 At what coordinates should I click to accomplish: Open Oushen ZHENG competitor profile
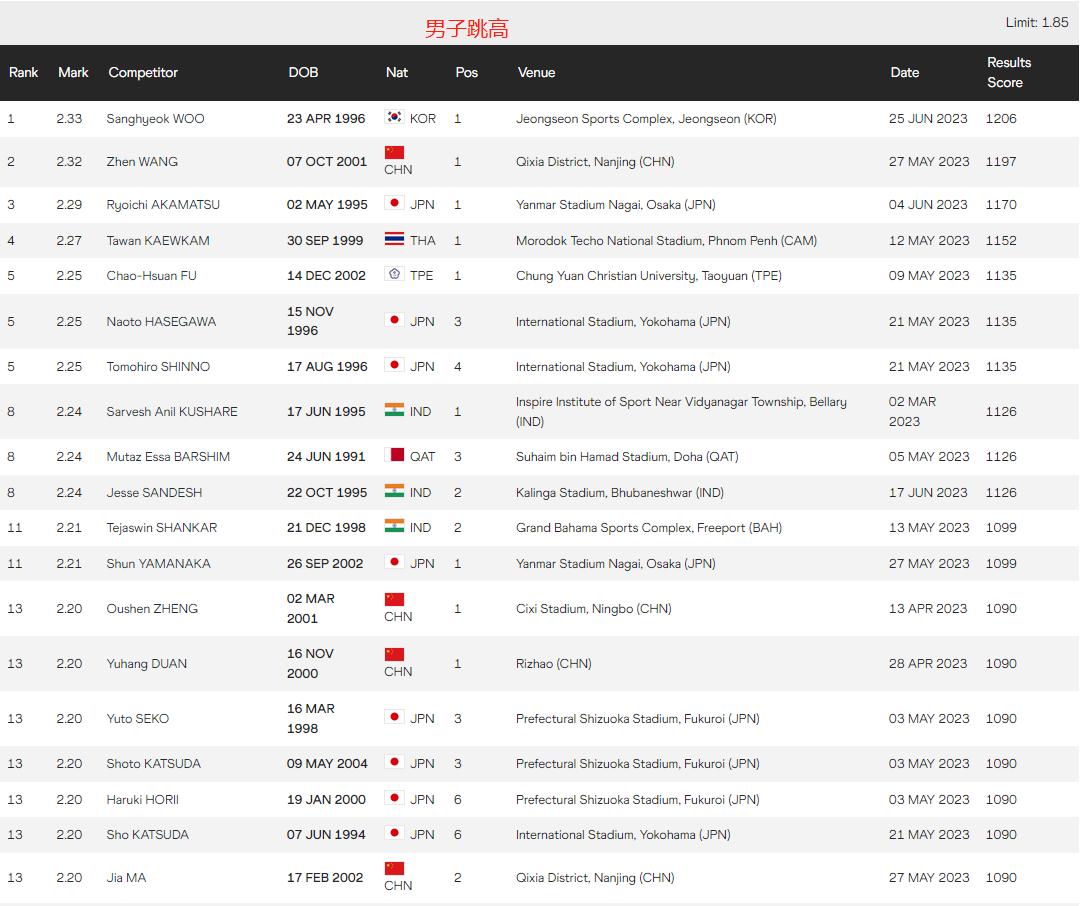152,609
